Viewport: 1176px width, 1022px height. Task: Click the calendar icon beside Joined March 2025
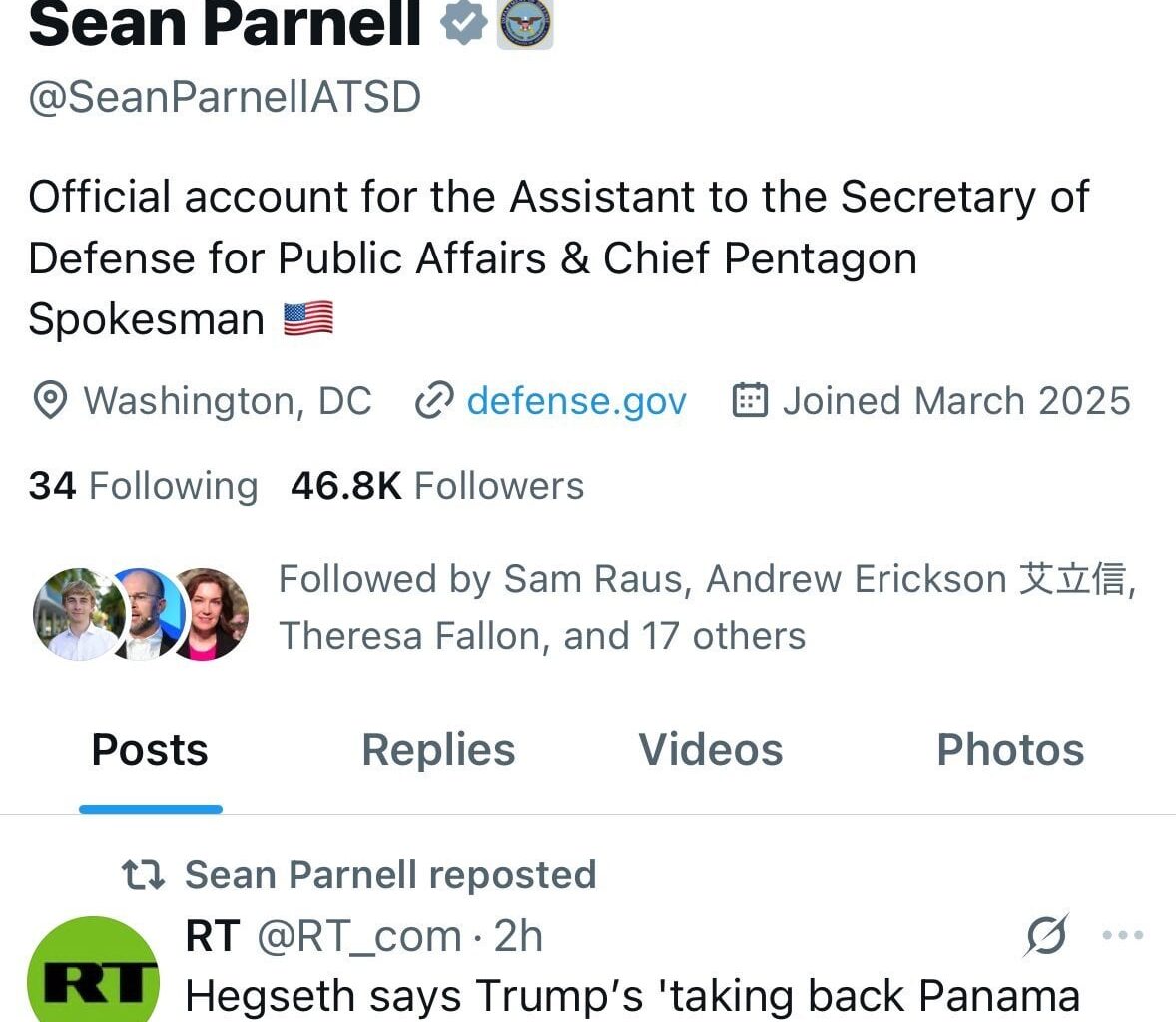[751, 400]
